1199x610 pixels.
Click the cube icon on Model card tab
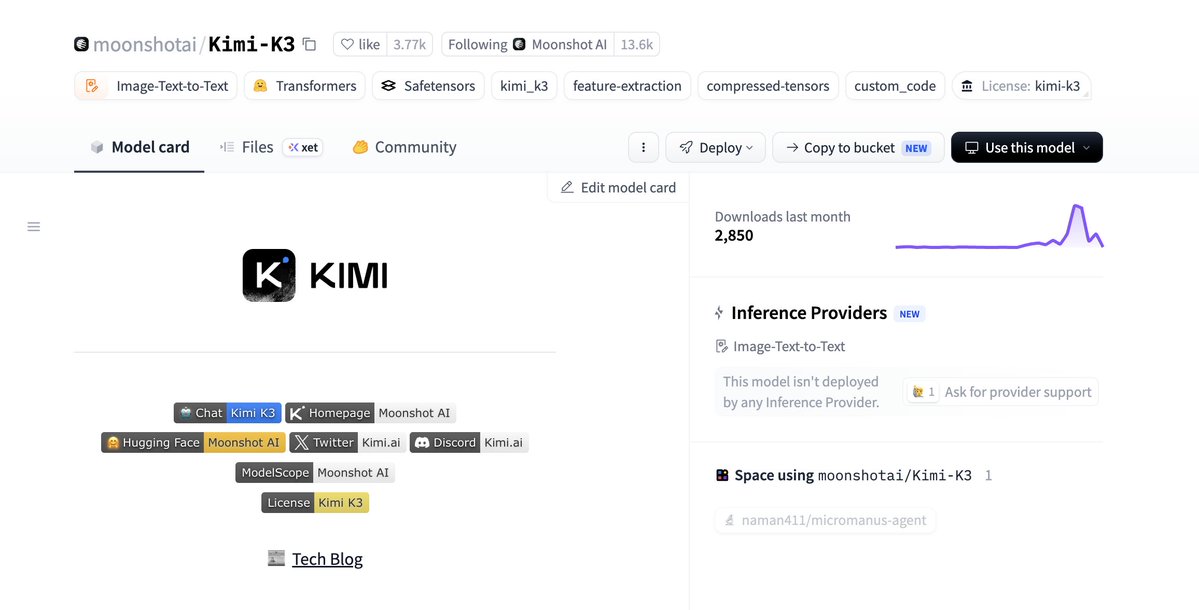point(97,148)
